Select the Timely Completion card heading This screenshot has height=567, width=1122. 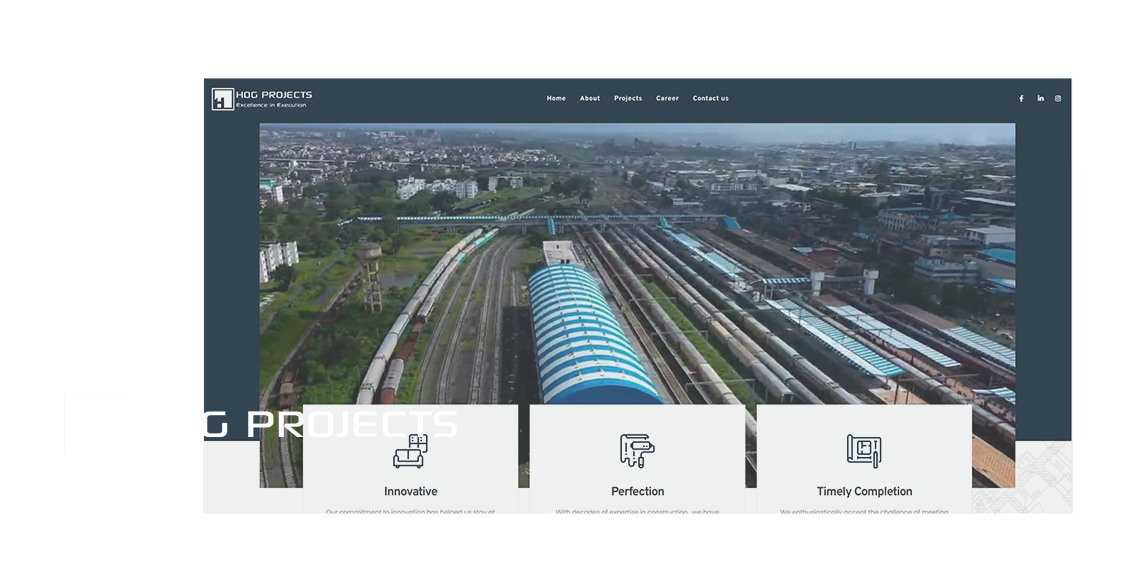(864, 491)
